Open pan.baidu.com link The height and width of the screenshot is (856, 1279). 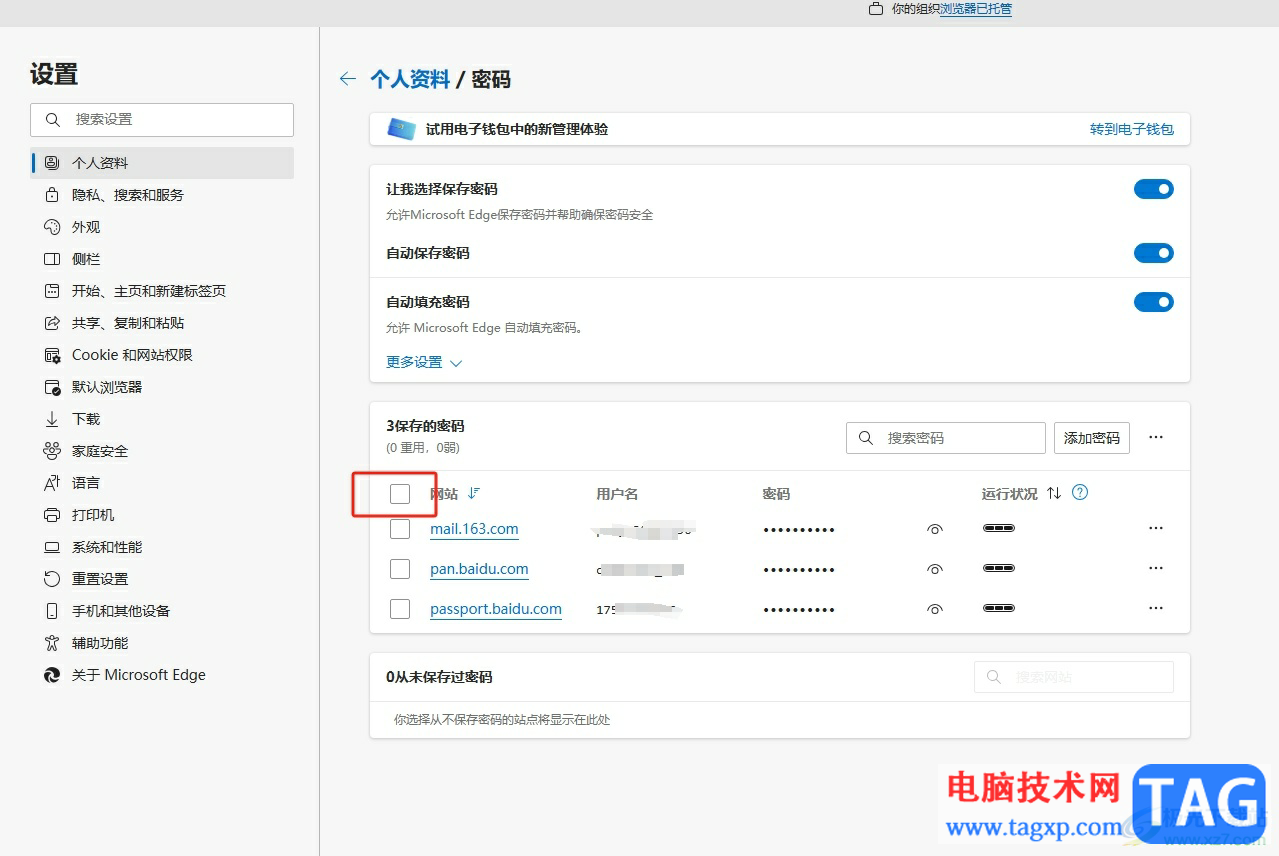coord(479,569)
